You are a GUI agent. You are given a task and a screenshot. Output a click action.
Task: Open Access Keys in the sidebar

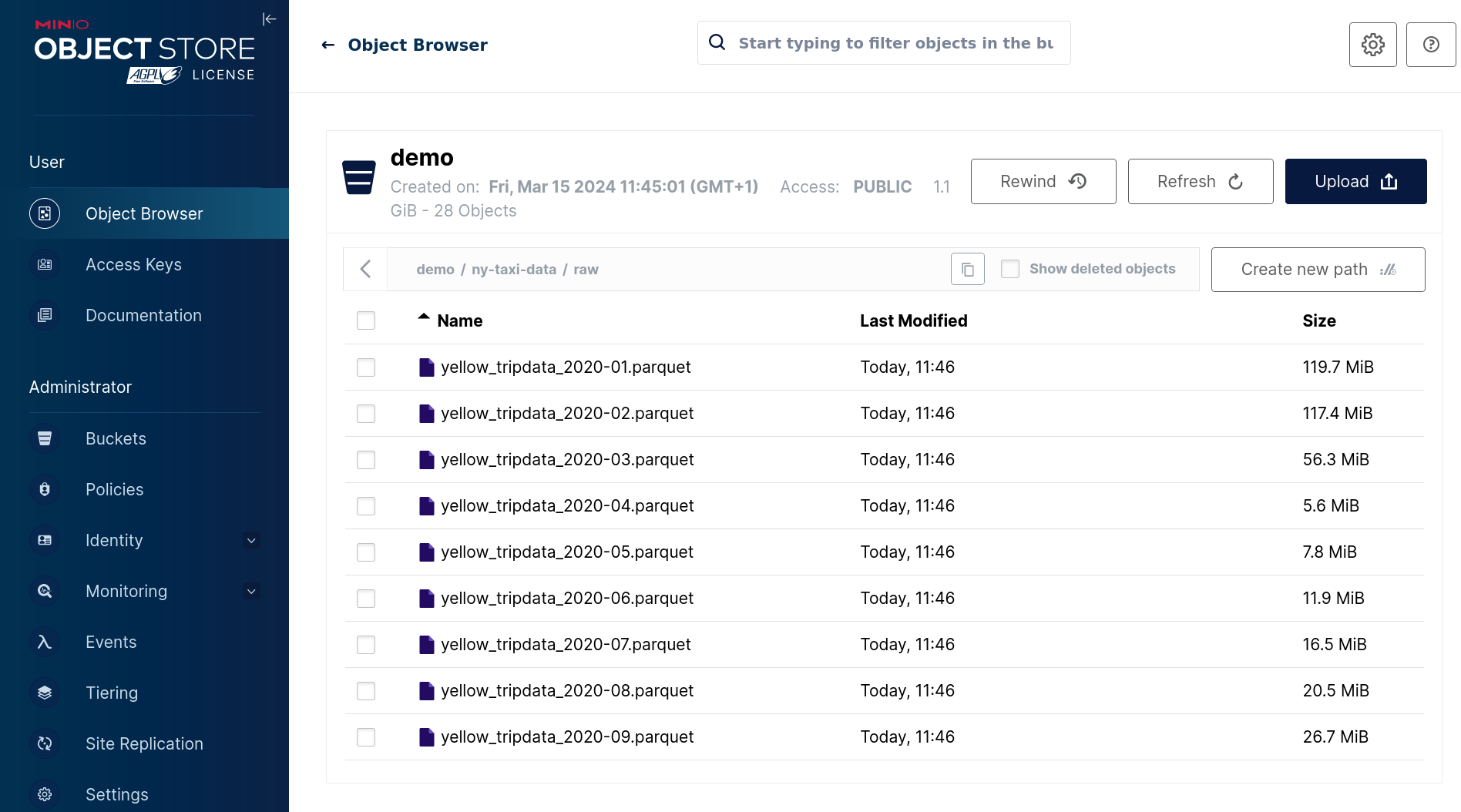(133, 264)
